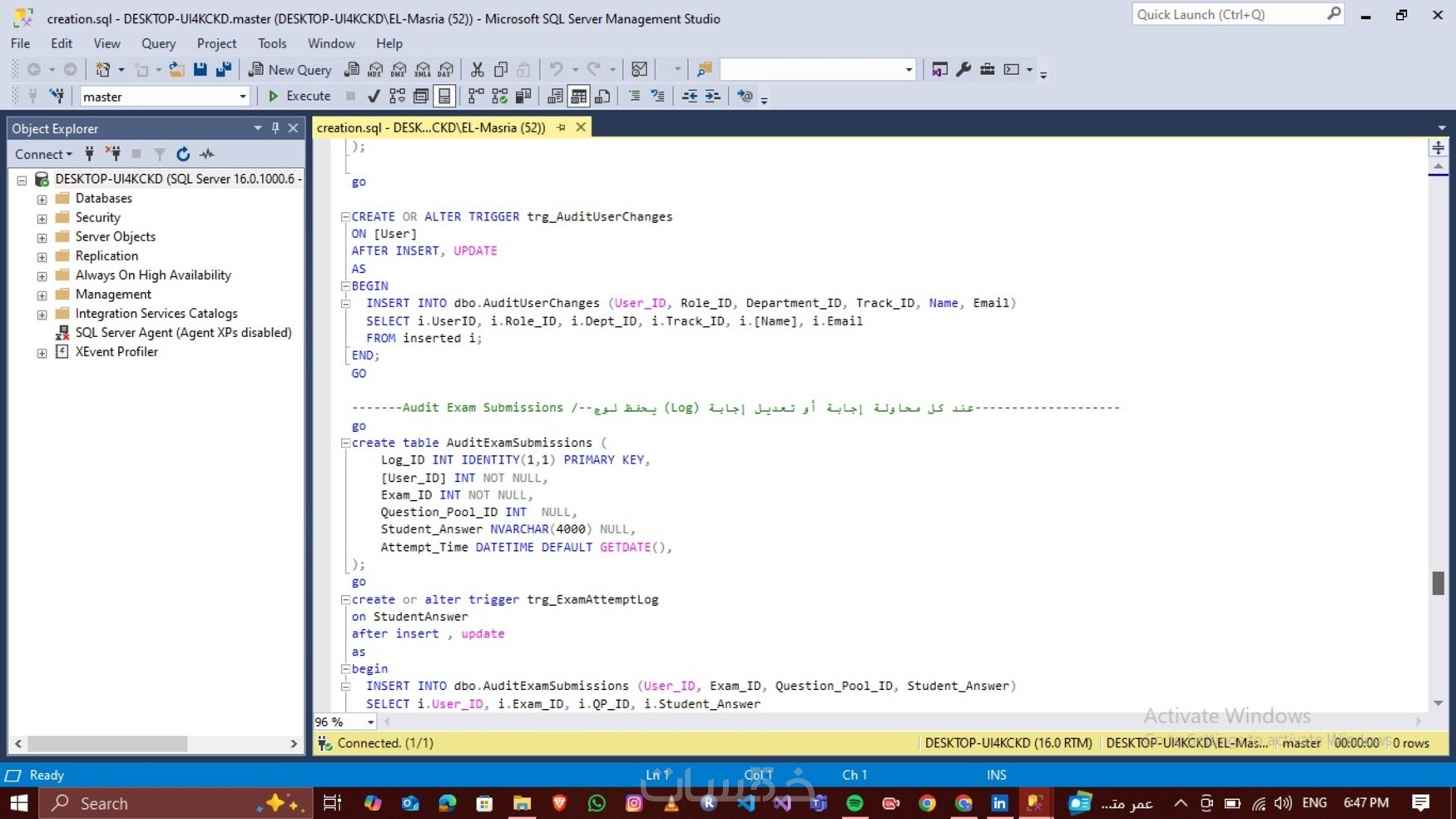Comment out the selected lines
Screen dimensions: 1456x819
coord(634,97)
